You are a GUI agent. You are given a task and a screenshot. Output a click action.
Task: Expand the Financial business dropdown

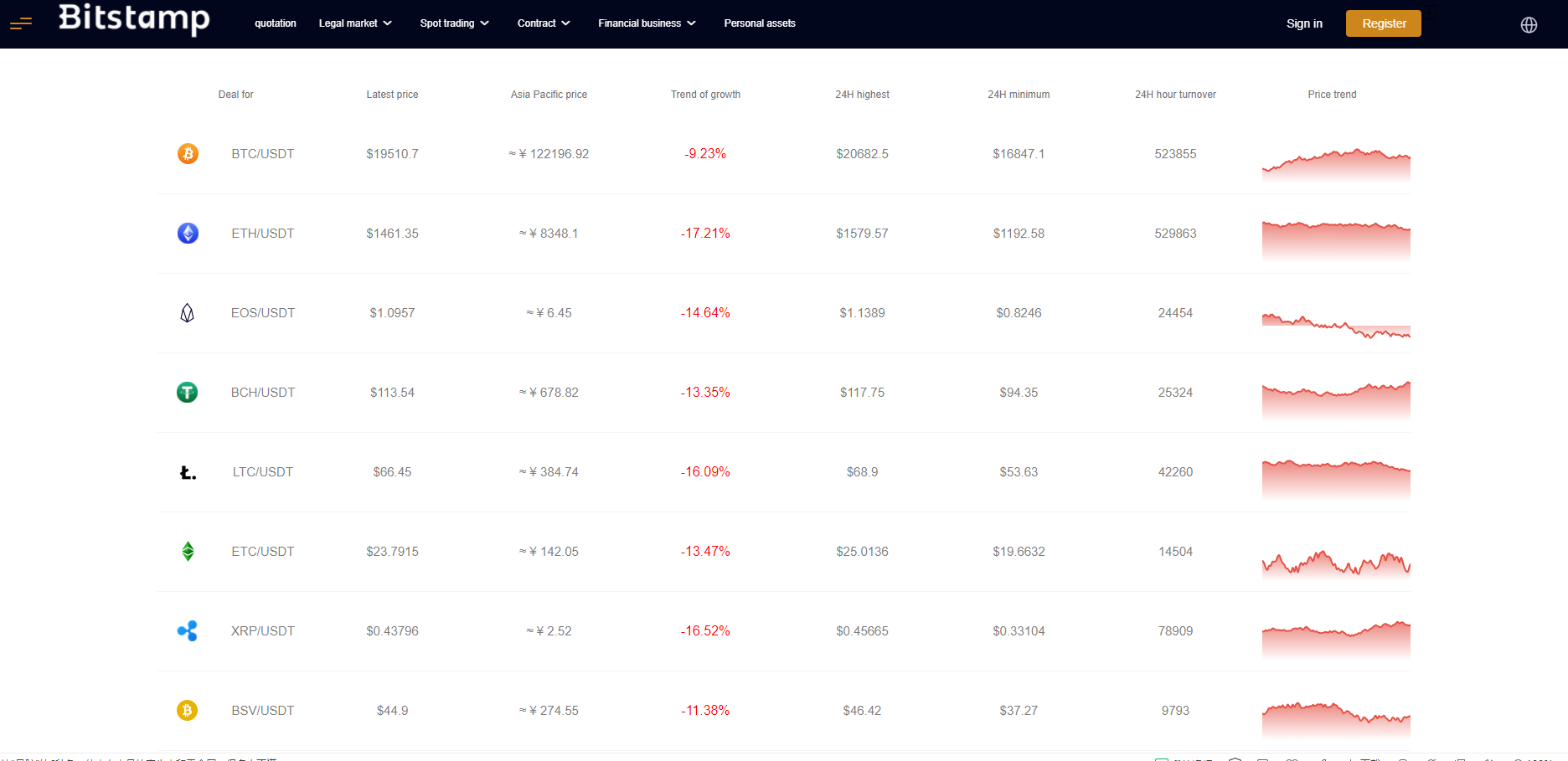[647, 23]
